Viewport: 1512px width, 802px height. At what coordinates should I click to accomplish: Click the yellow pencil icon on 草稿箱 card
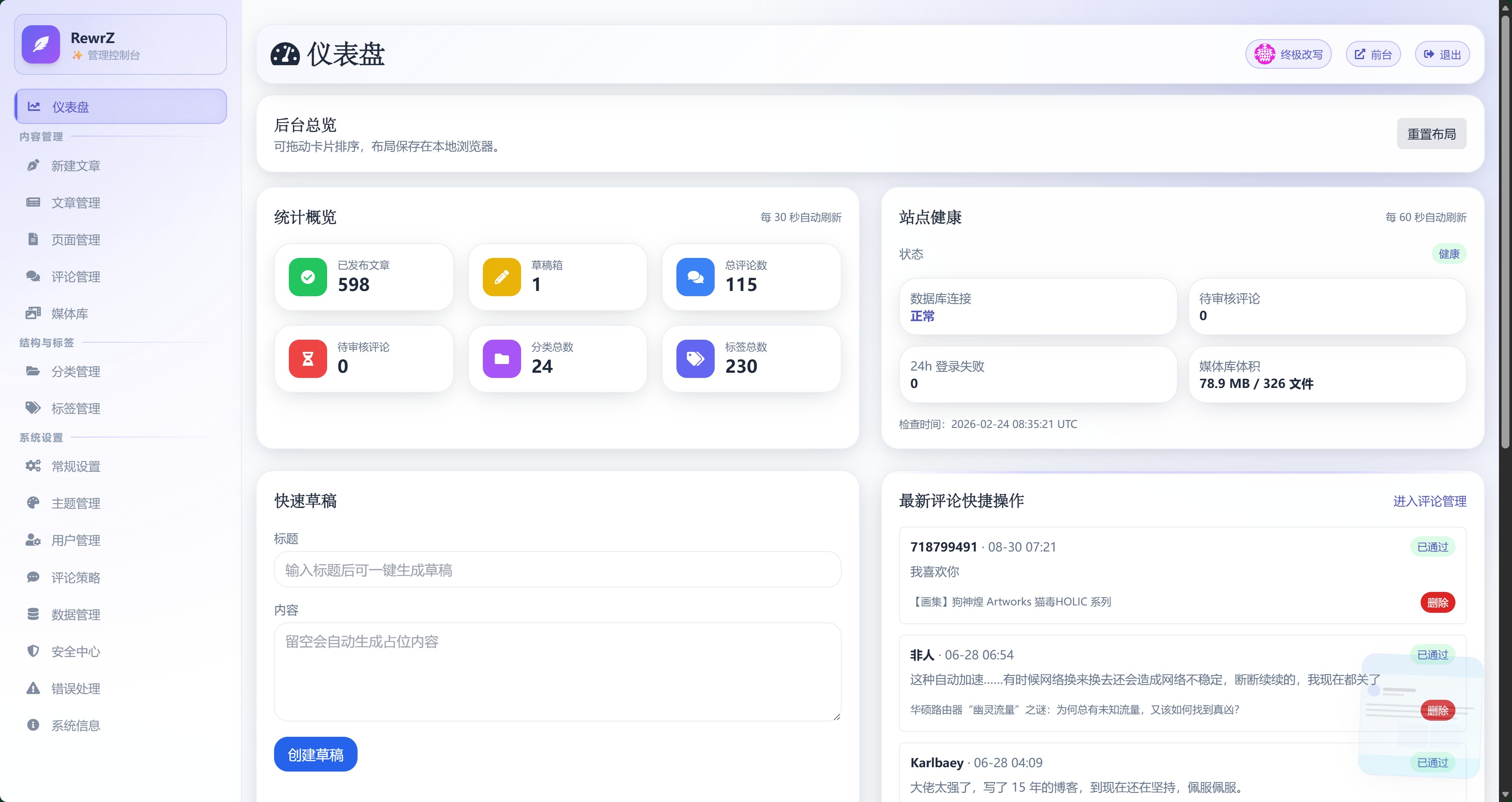pos(501,277)
